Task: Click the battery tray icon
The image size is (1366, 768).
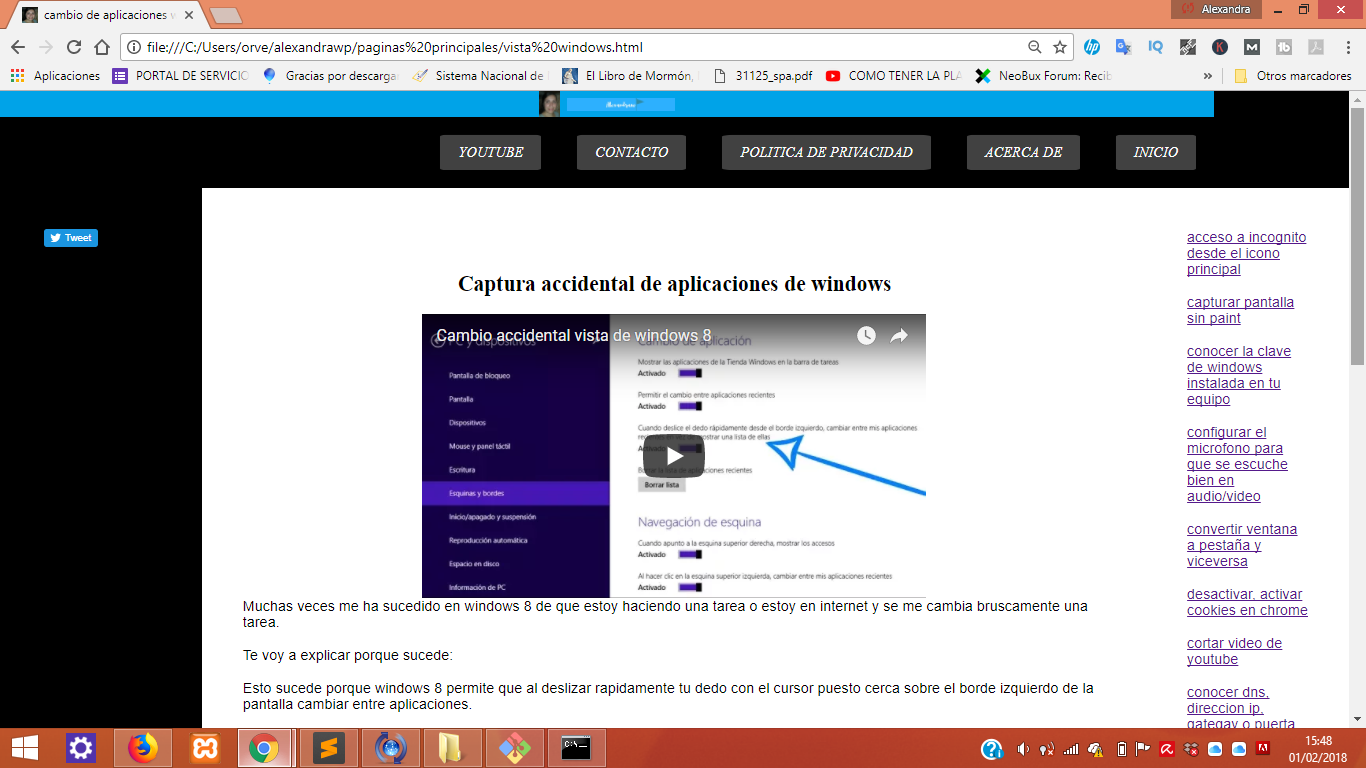Action: coord(1121,749)
